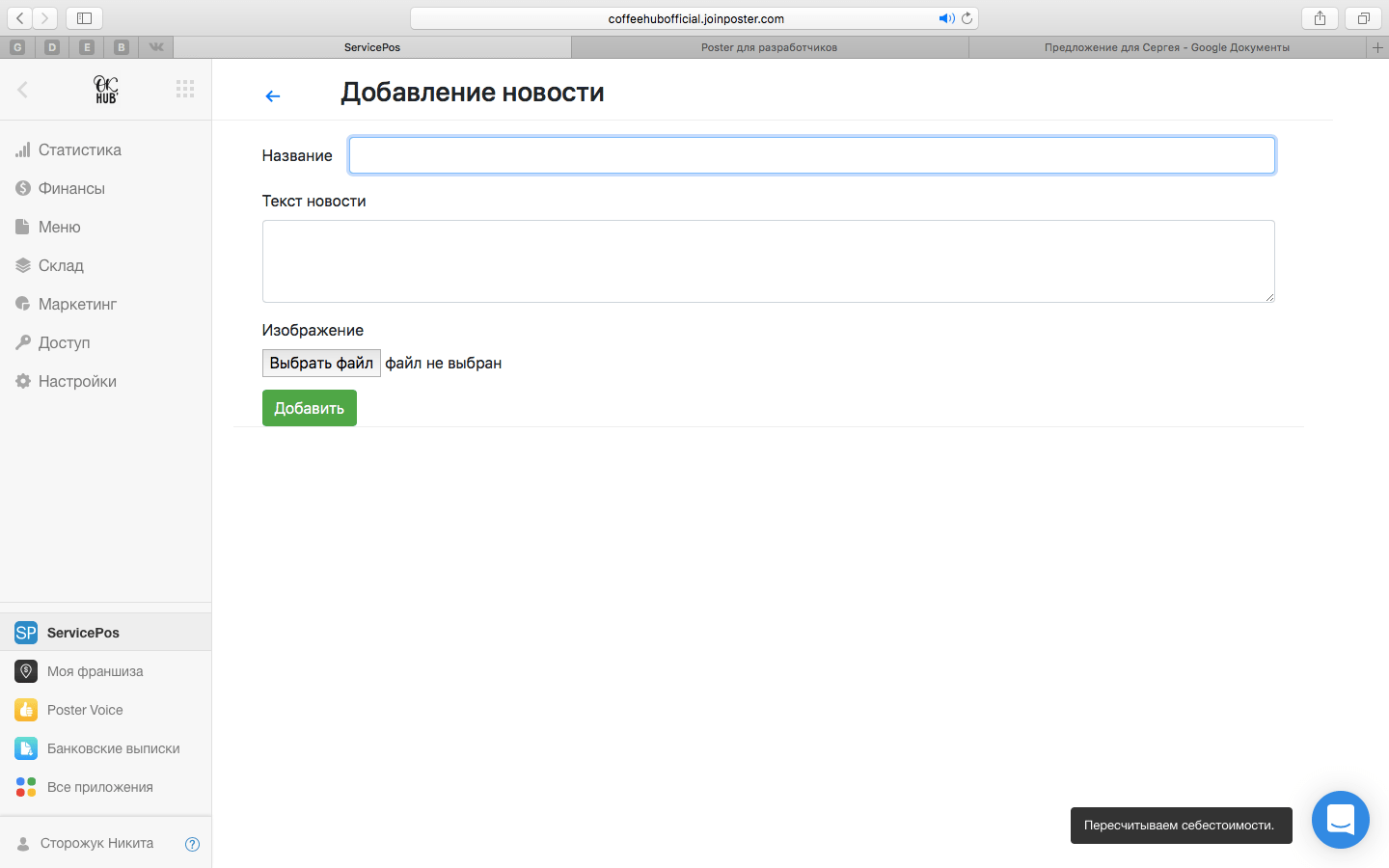1389x868 pixels.
Task: Toggle the Safari sidebar button
Action: point(84,18)
